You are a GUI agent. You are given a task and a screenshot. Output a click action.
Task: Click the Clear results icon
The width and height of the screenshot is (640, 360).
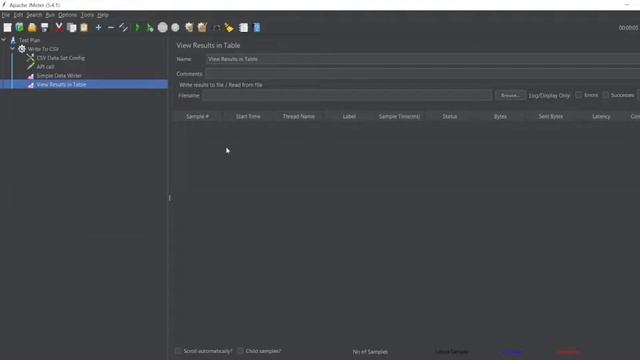tap(189, 27)
